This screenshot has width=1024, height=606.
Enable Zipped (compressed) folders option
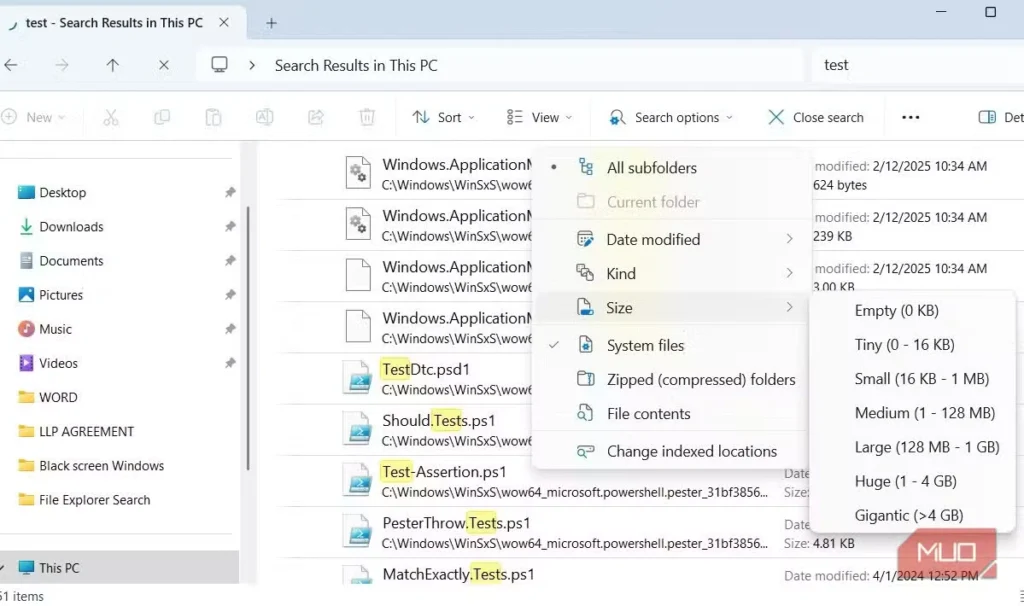700,379
